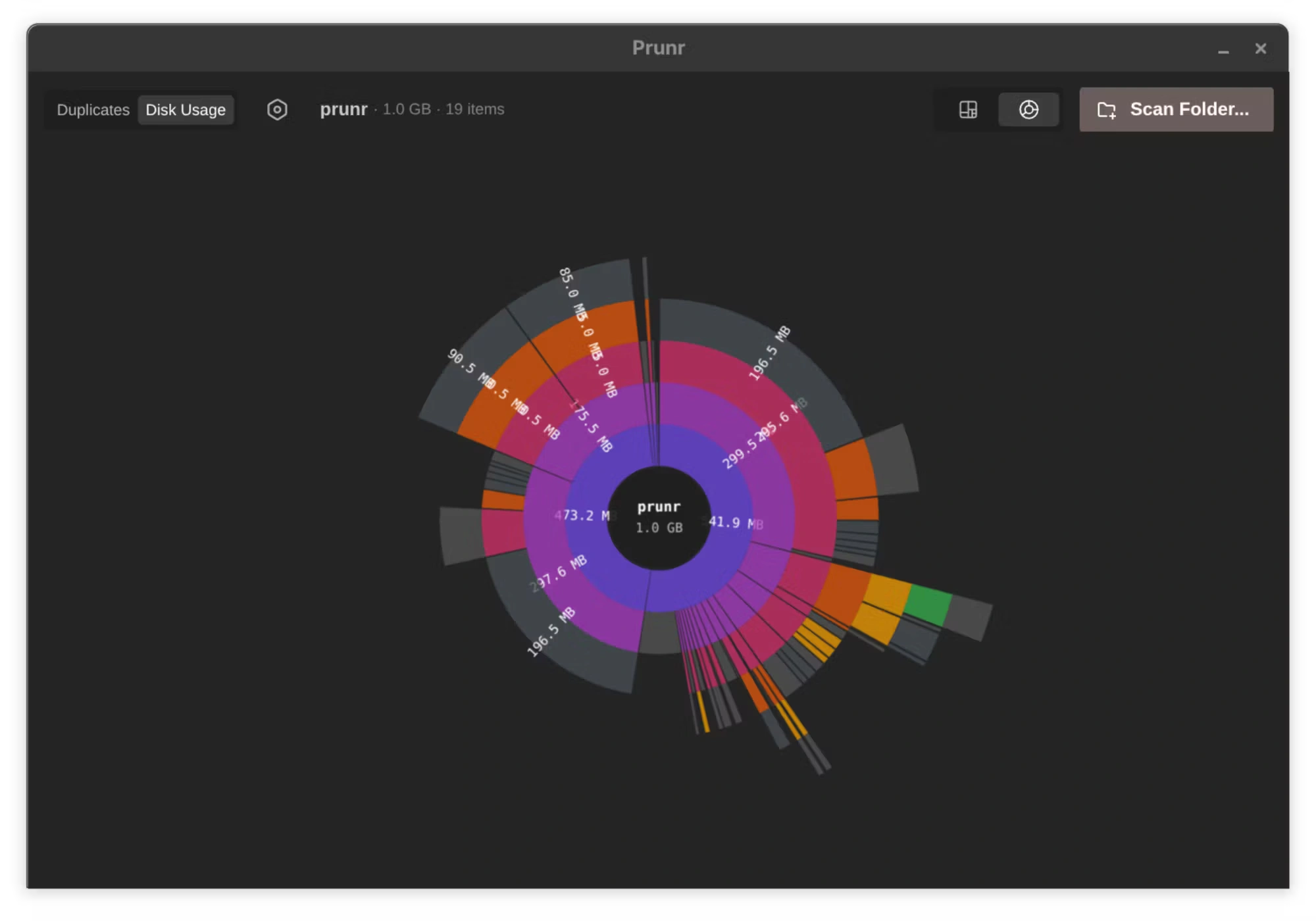Image resolution: width=1316 pixels, height=921 pixels.
Task: Click the Scan Folder button
Action: (x=1176, y=109)
